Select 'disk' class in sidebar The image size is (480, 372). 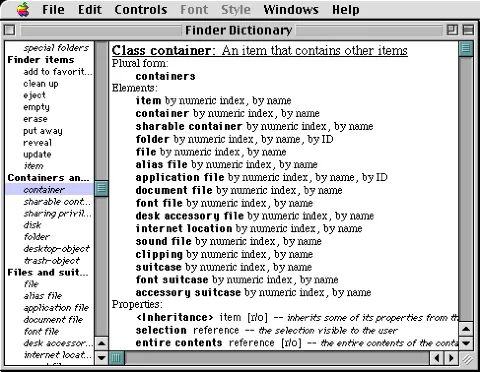(32, 225)
